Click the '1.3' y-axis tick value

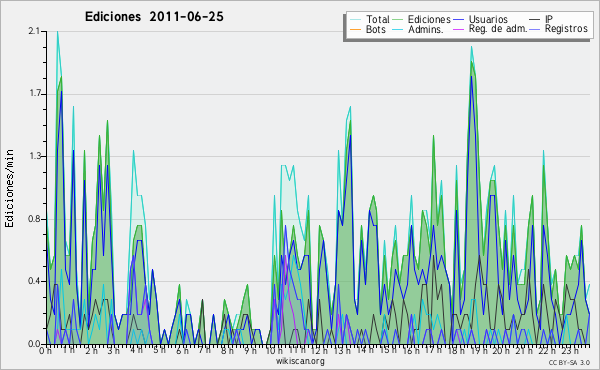tap(34, 156)
